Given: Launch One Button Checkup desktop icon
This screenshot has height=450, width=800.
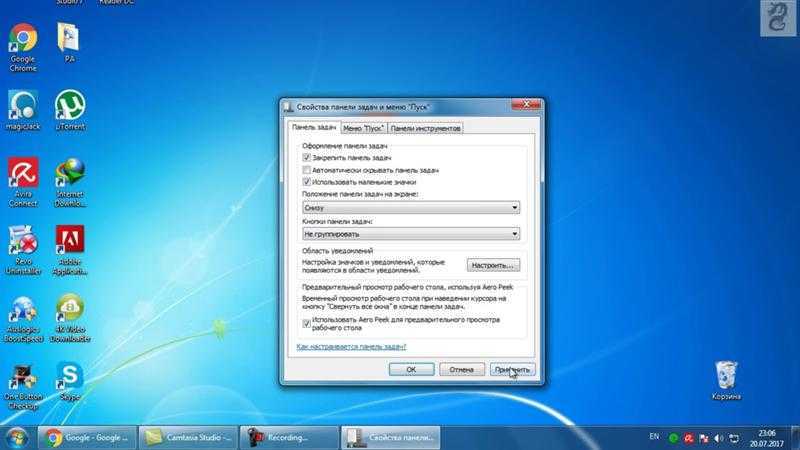Looking at the screenshot, I should 23,386.
